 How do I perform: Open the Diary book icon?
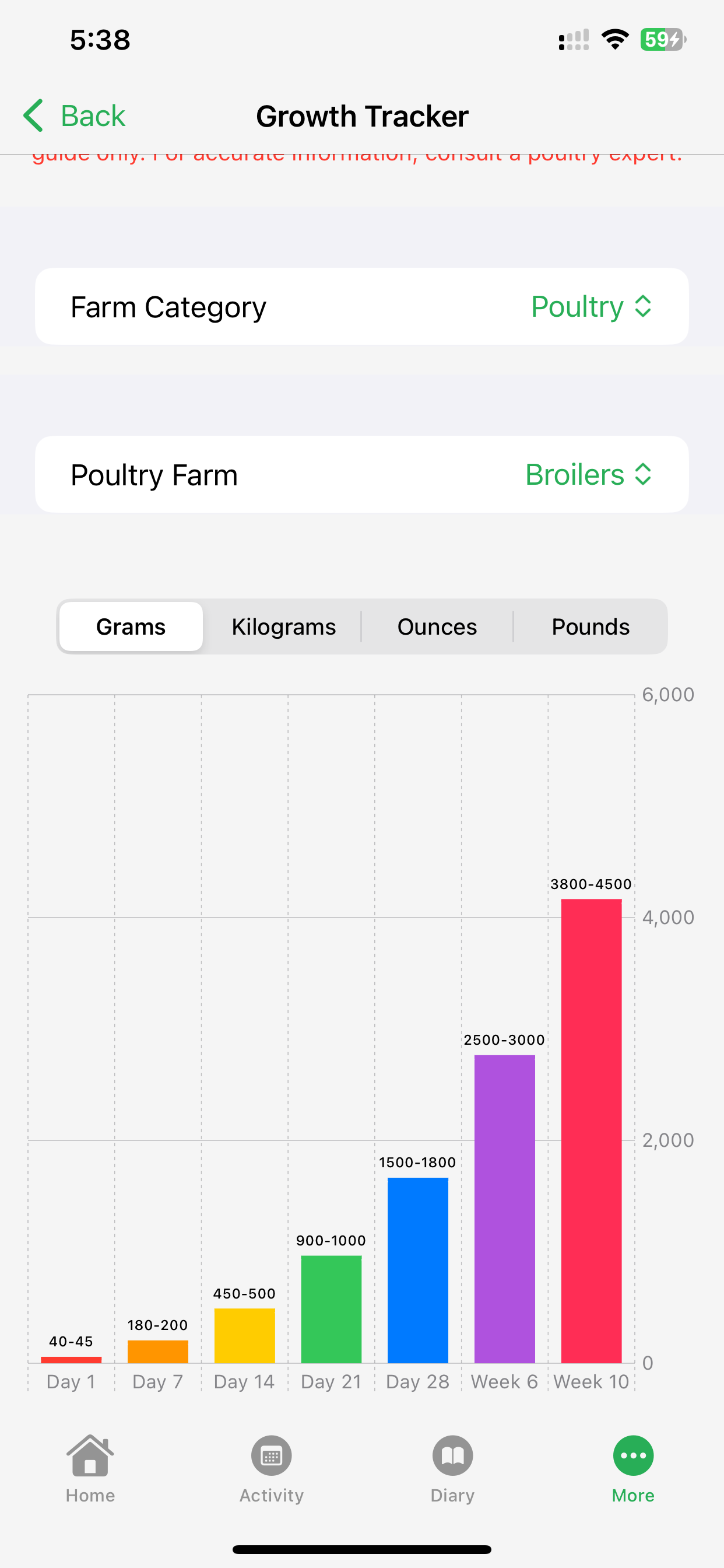(x=452, y=1456)
